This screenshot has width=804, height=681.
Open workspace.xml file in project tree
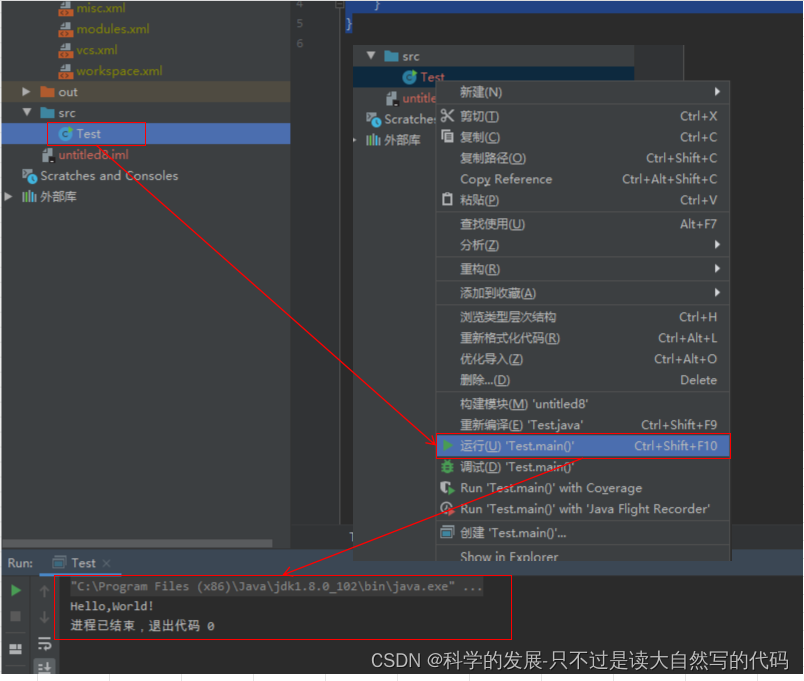pos(119,71)
